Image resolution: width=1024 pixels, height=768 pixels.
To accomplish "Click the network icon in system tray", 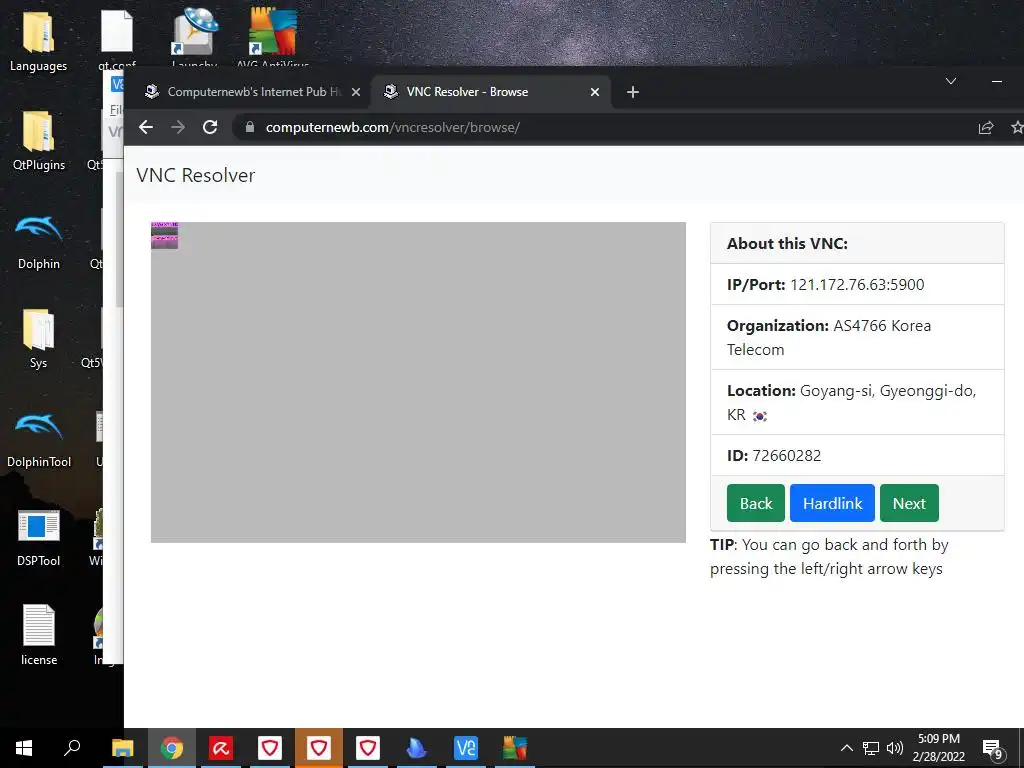I will tap(871, 748).
